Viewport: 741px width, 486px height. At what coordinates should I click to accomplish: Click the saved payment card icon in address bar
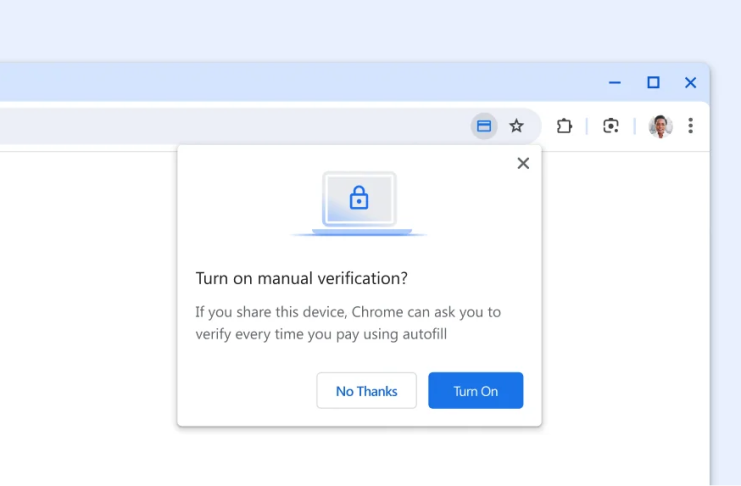coord(484,126)
